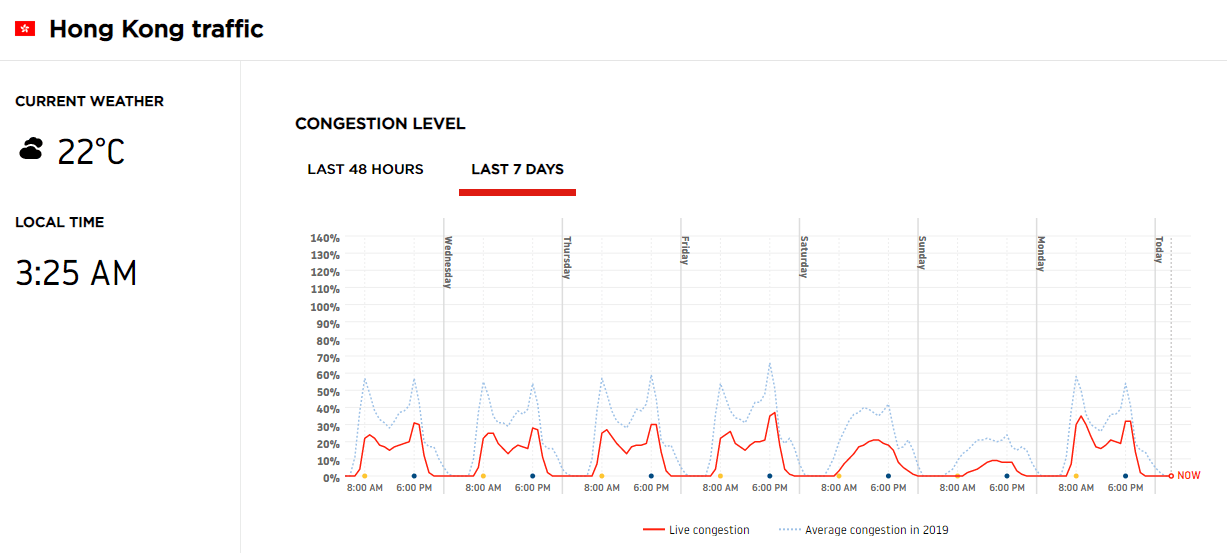Click the Hong Kong flag icon
The height and width of the screenshot is (553, 1227).
(25, 30)
